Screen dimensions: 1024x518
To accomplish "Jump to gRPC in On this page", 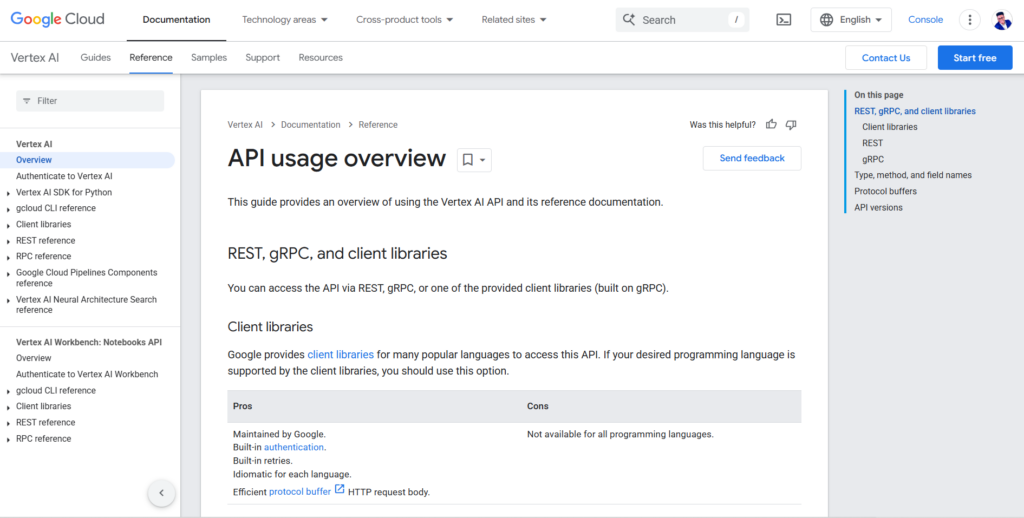I will (x=873, y=159).
